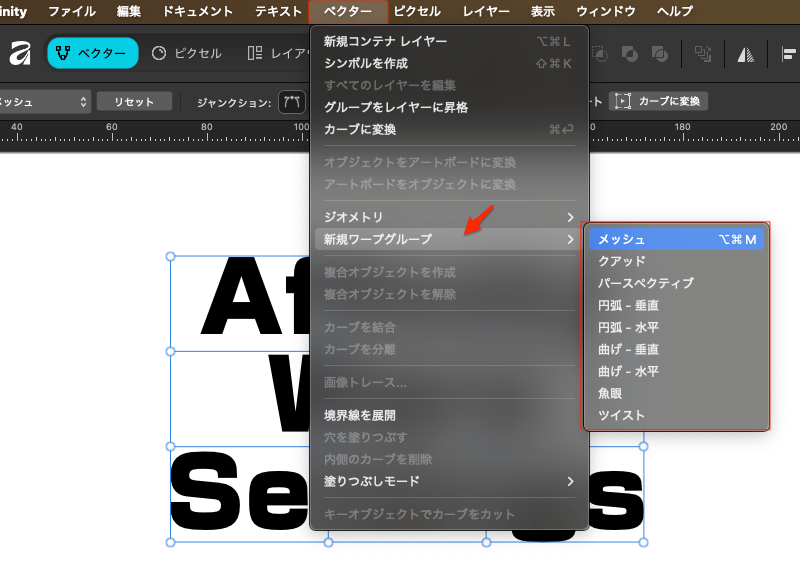The height and width of the screenshot is (566, 800).
Task: Click the flip horizontal triangle icon
Action: tap(745, 54)
